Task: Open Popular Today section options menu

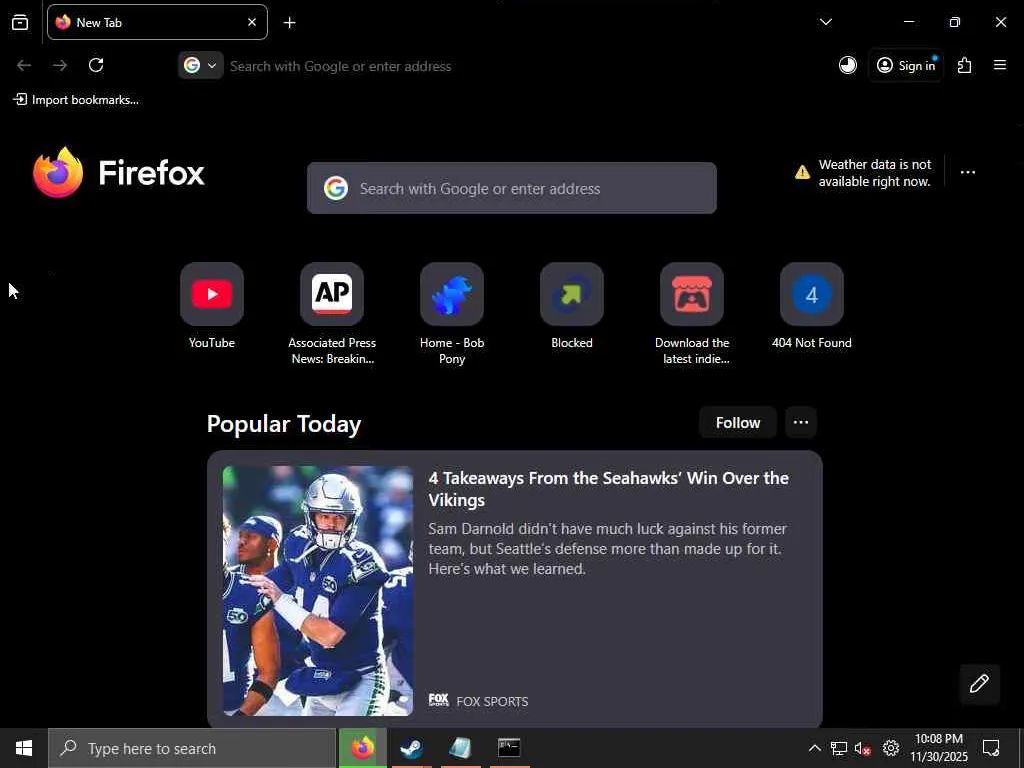Action: (801, 423)
